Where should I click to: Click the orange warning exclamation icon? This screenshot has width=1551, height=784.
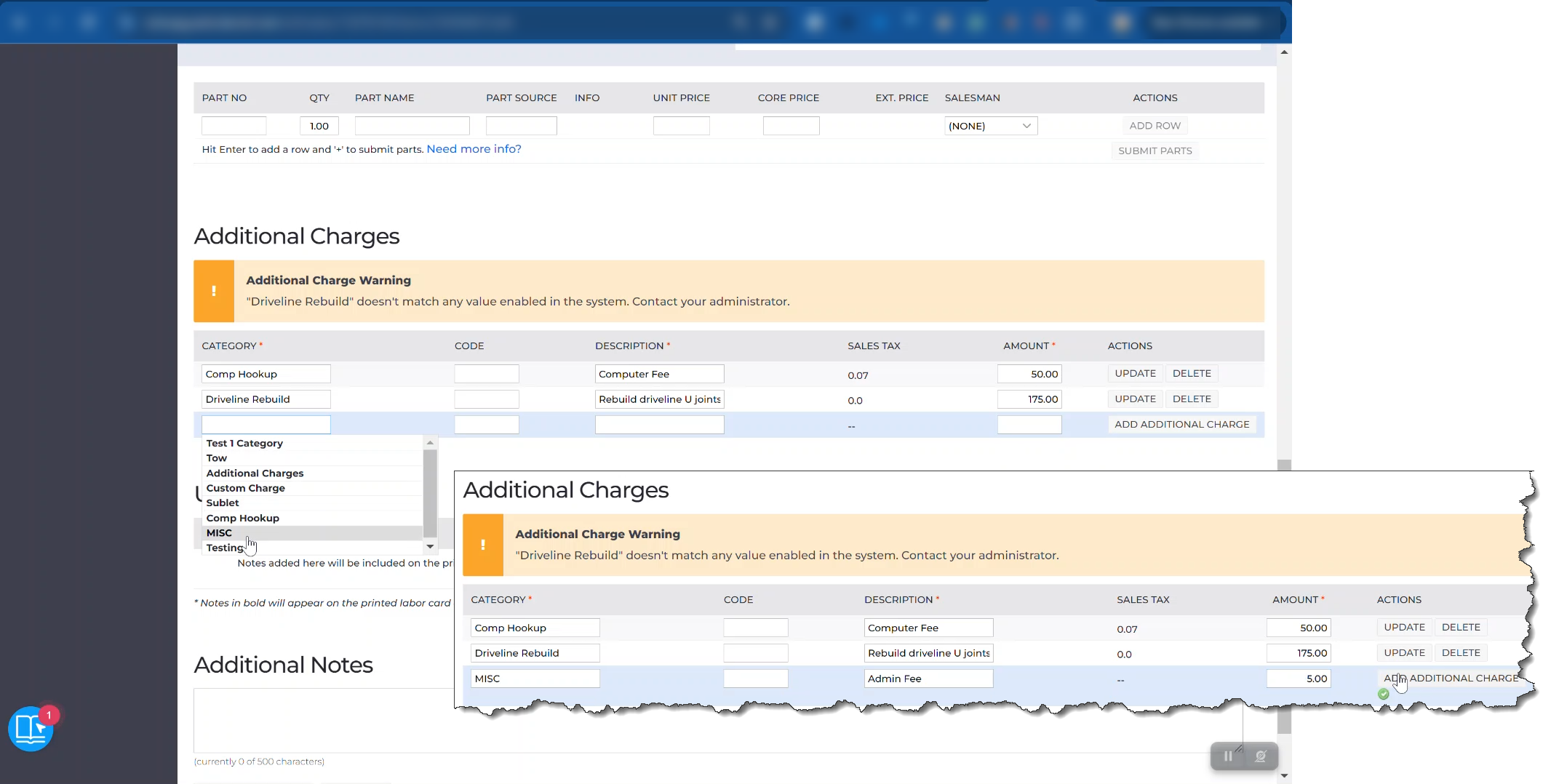pos(214,291)
